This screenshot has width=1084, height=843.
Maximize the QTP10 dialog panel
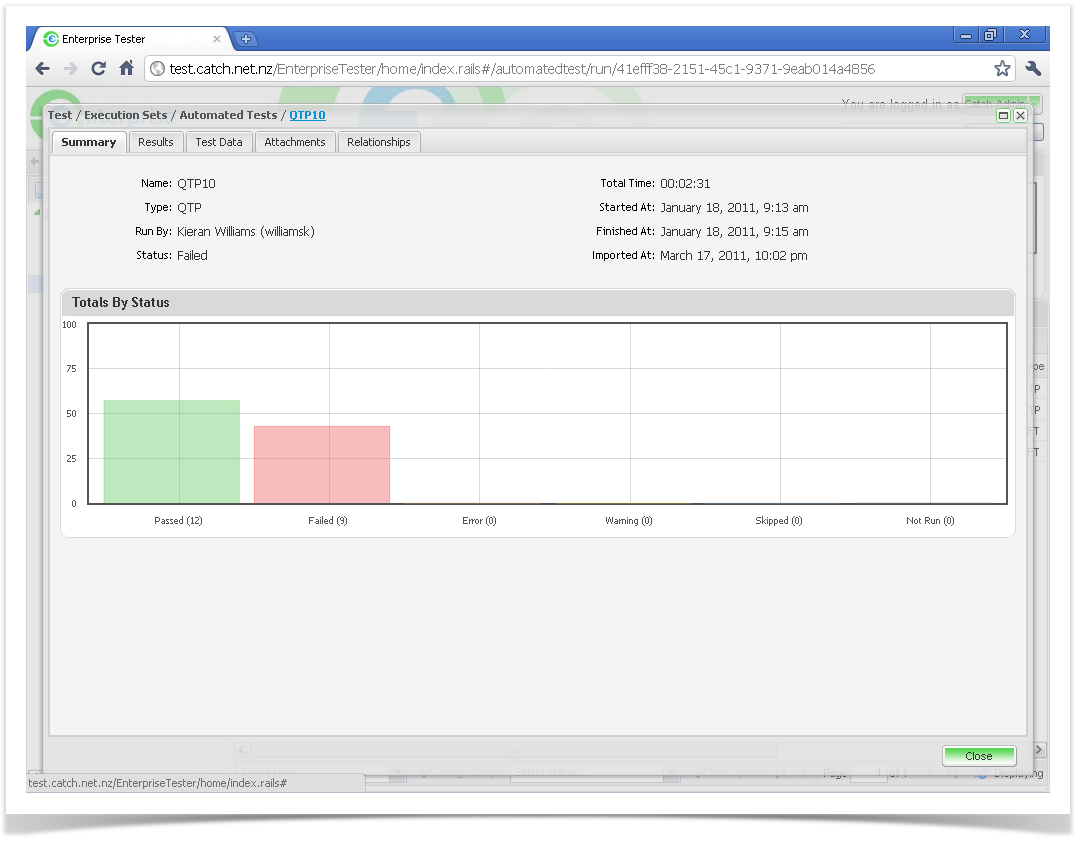click(1004, 116)
